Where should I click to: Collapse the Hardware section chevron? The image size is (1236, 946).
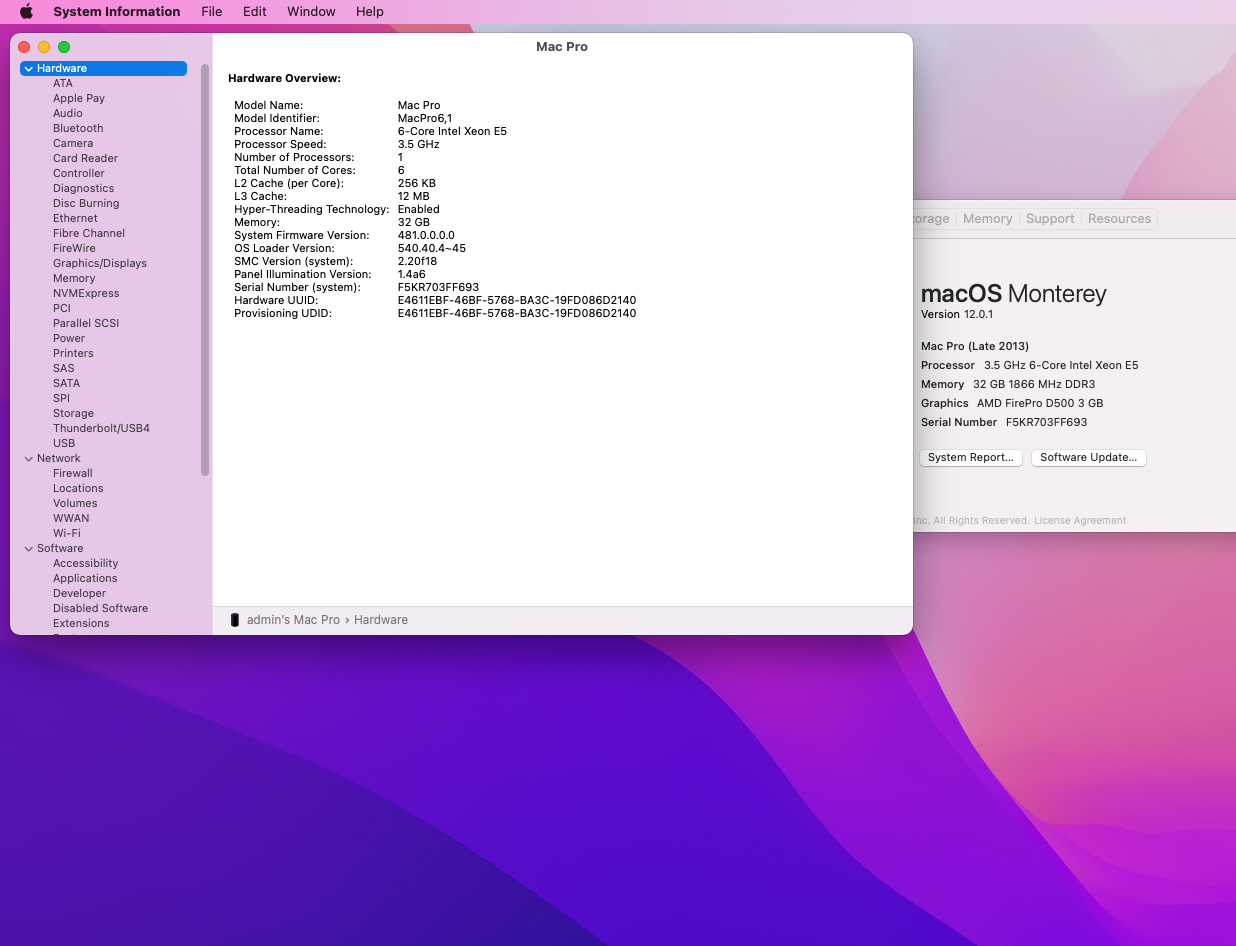(29, 68)
